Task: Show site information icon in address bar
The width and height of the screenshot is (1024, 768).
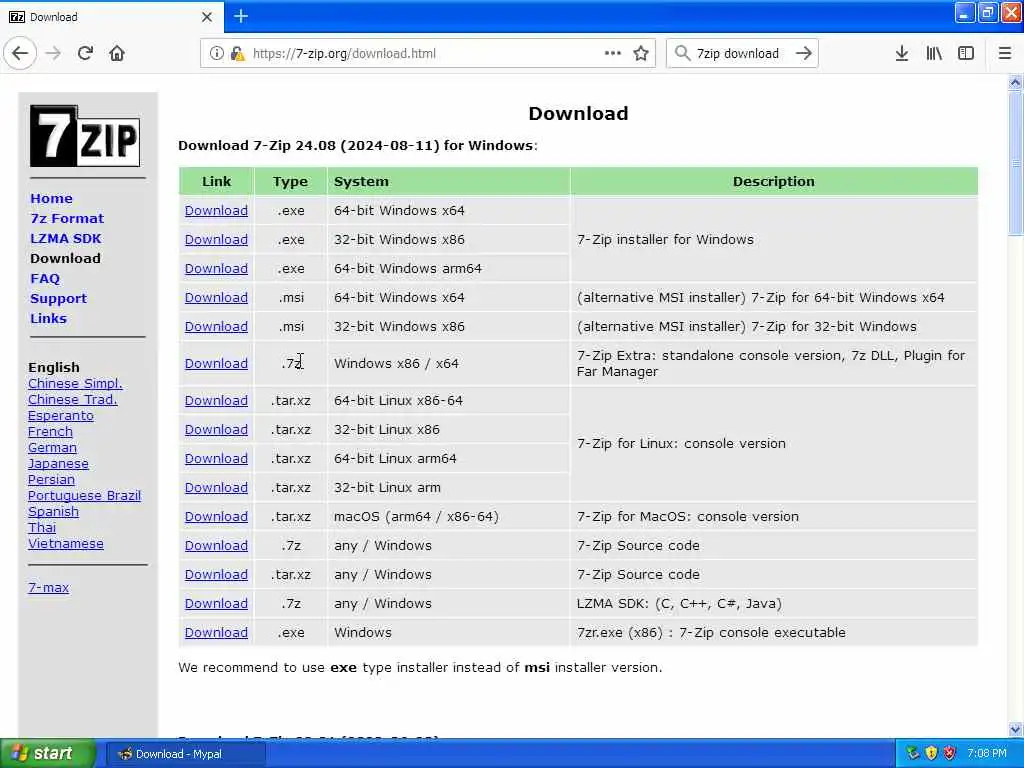Action: 216,54
